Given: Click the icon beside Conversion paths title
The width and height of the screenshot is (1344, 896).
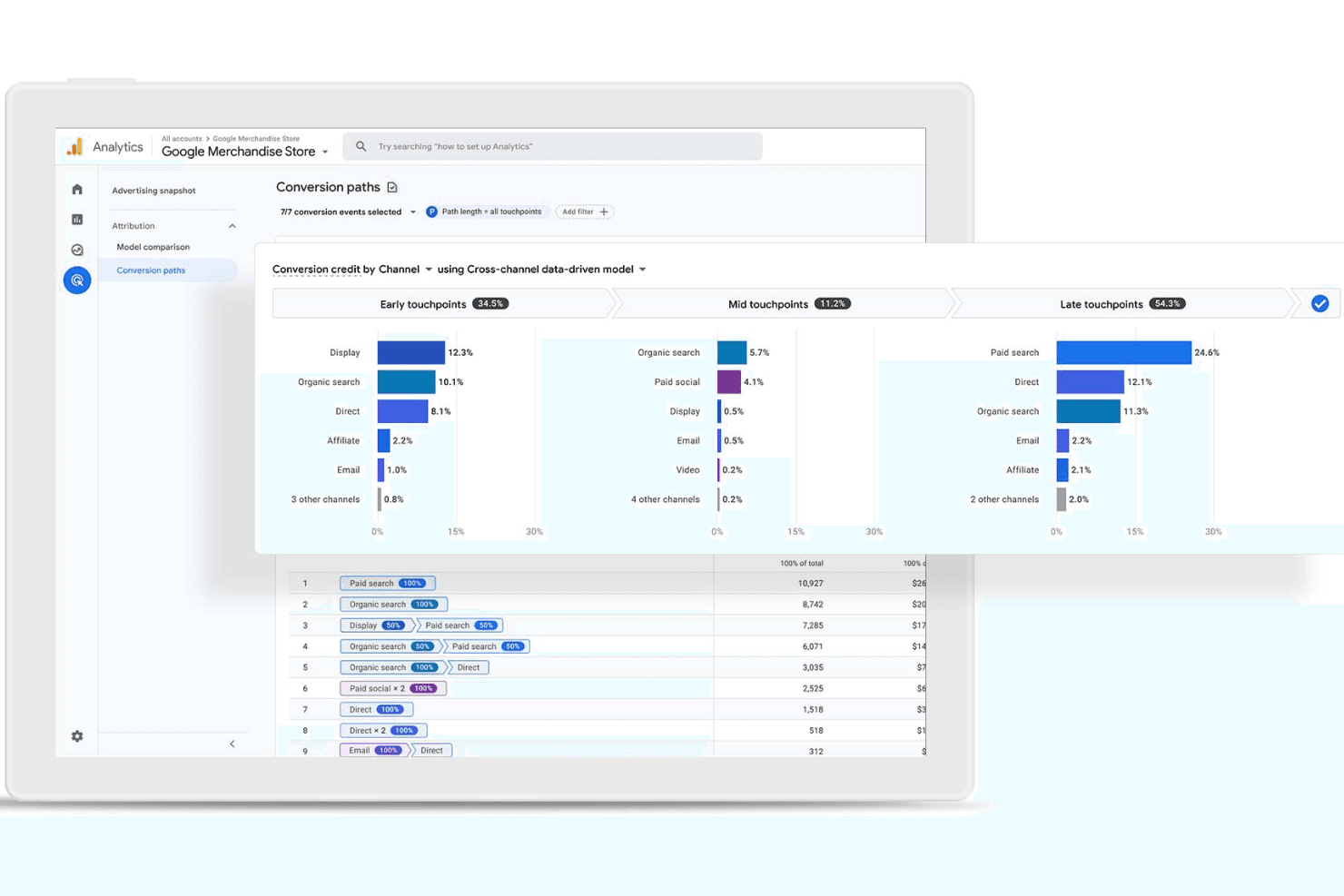Looking at the screenshot, I should click(x=392, y=187).
